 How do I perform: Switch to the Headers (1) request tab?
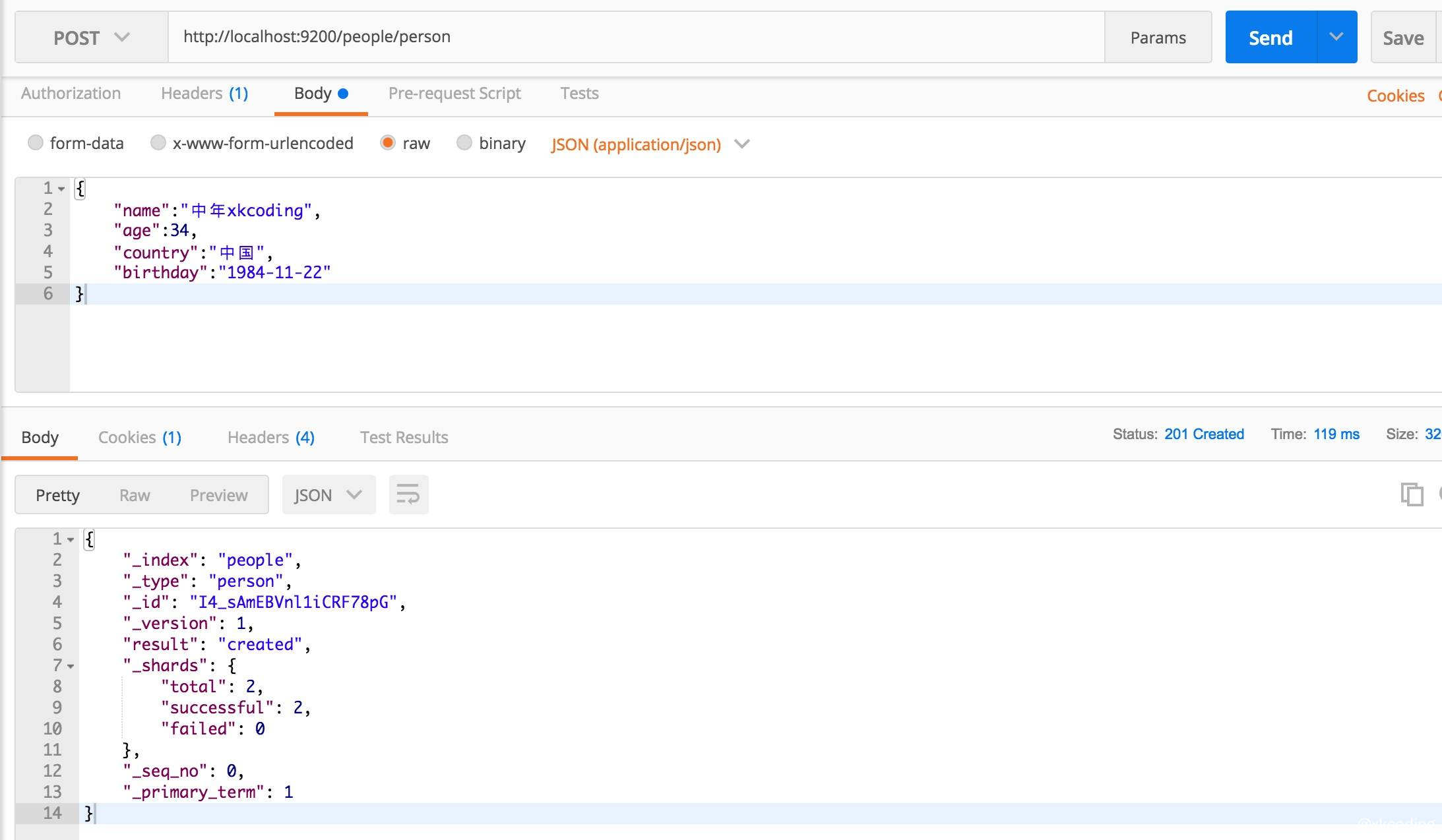pos(204,94)
